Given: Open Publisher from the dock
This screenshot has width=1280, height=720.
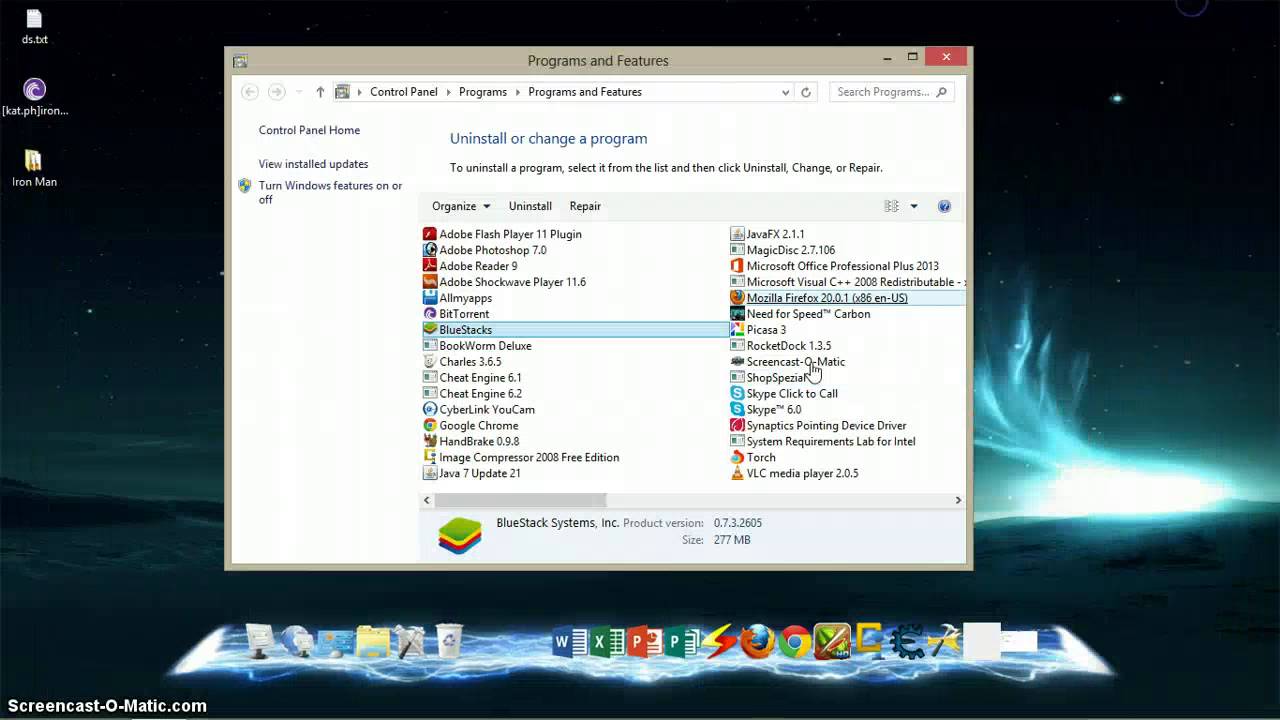Looking at the screenshot, I should pos(682,642).
